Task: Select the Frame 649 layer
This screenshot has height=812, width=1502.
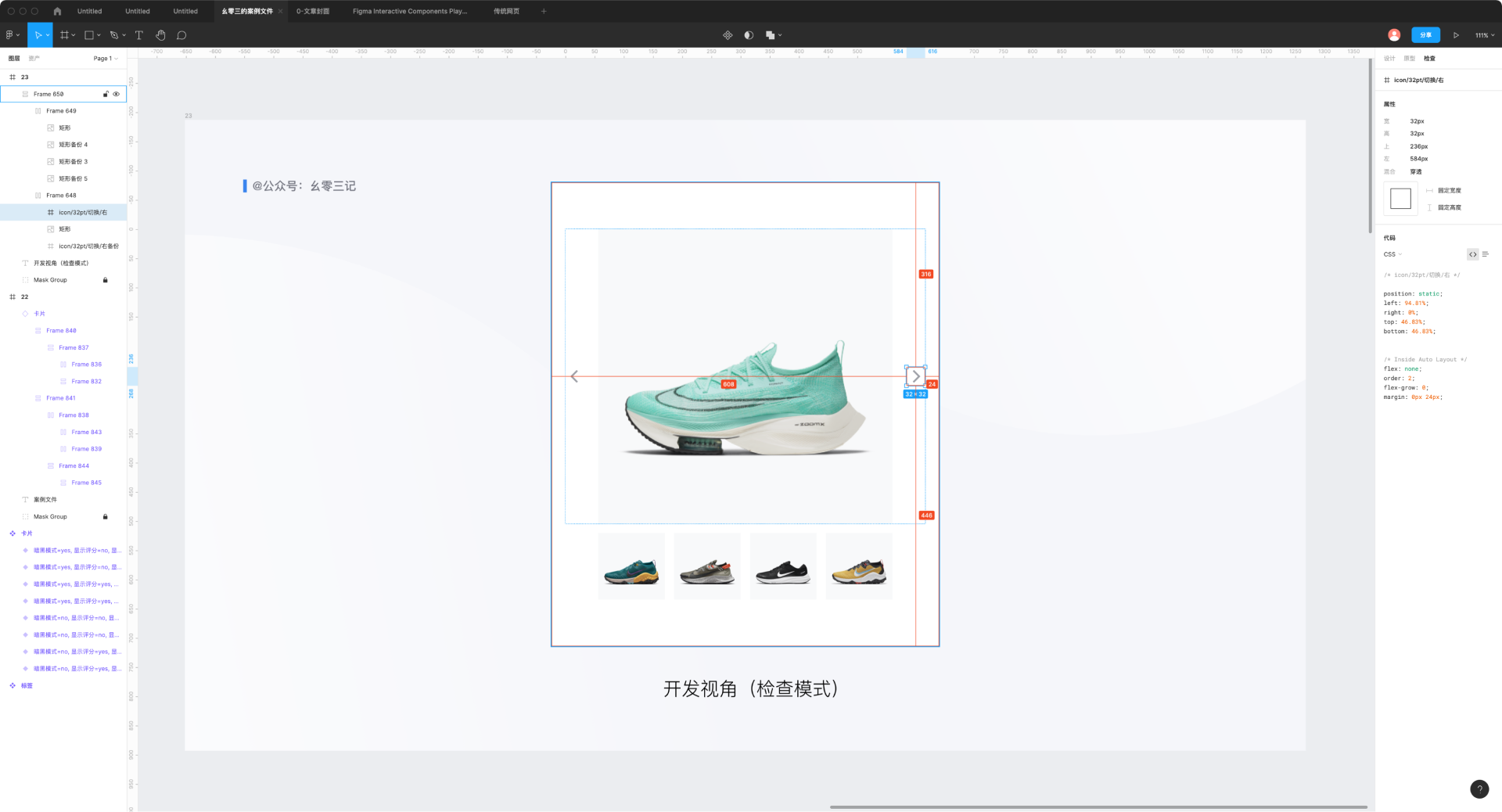Action: 63,111
